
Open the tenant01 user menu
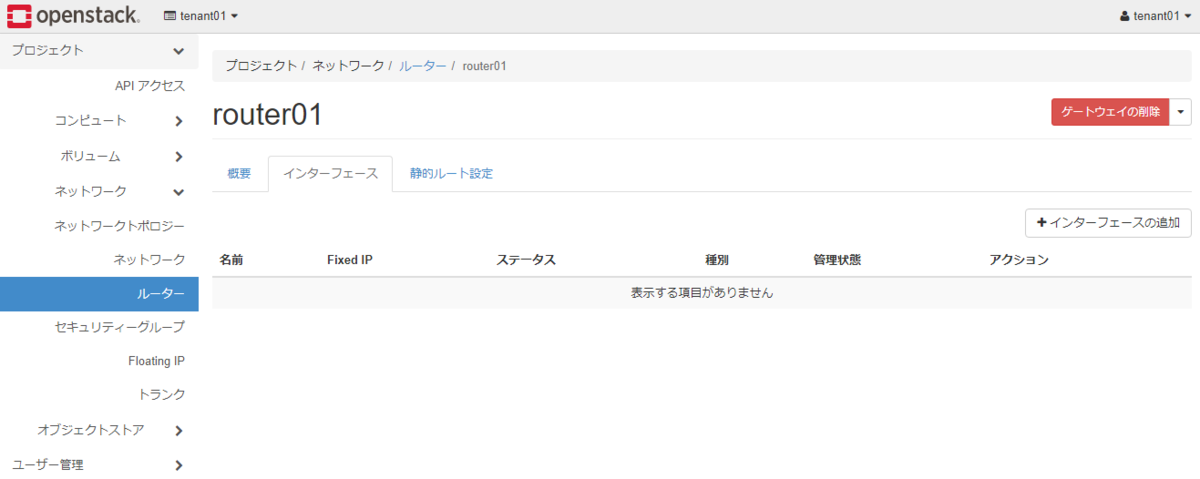1156,16
